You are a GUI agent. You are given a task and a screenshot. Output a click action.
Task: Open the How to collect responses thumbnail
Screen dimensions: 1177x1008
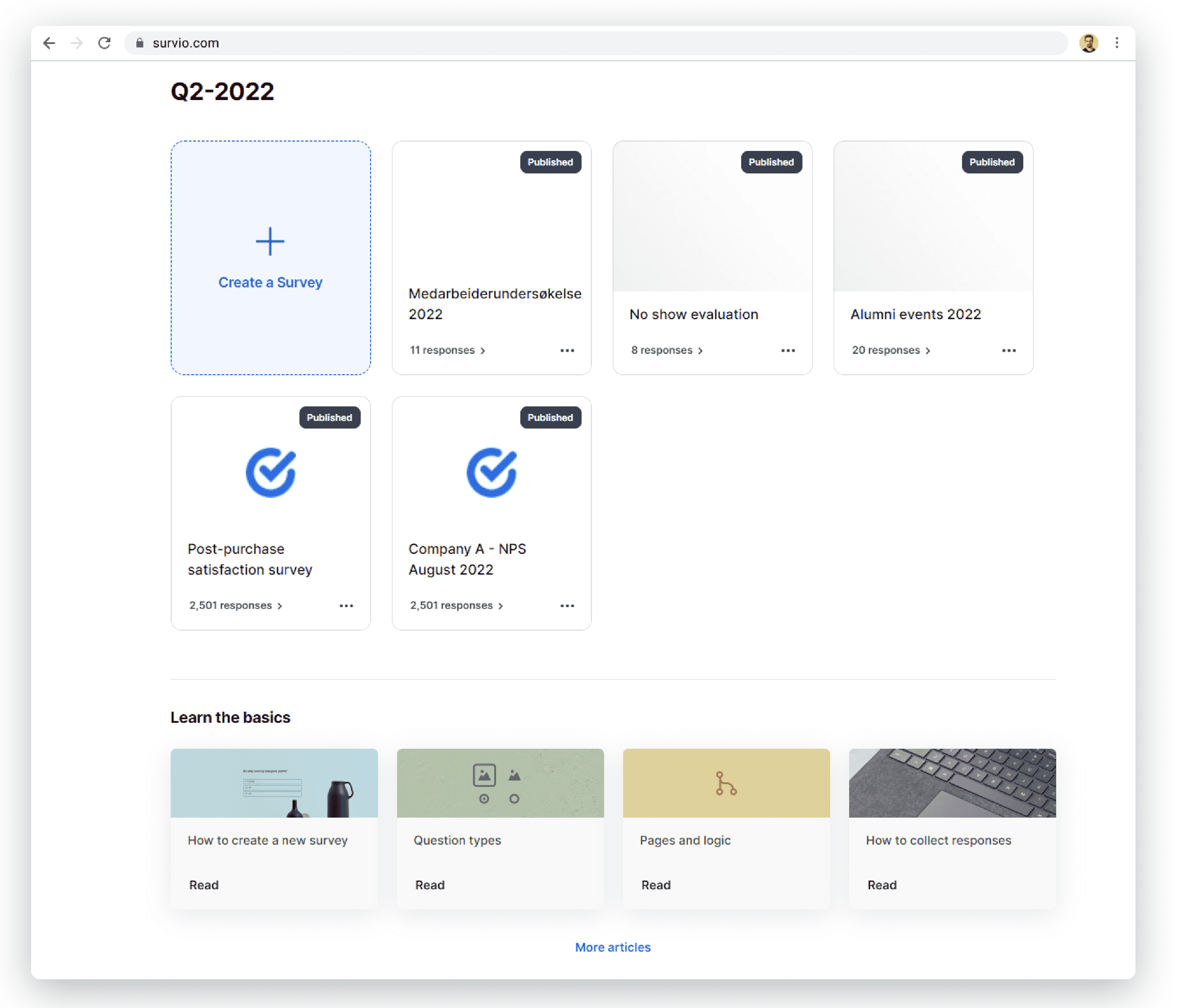tap(952, 783)
